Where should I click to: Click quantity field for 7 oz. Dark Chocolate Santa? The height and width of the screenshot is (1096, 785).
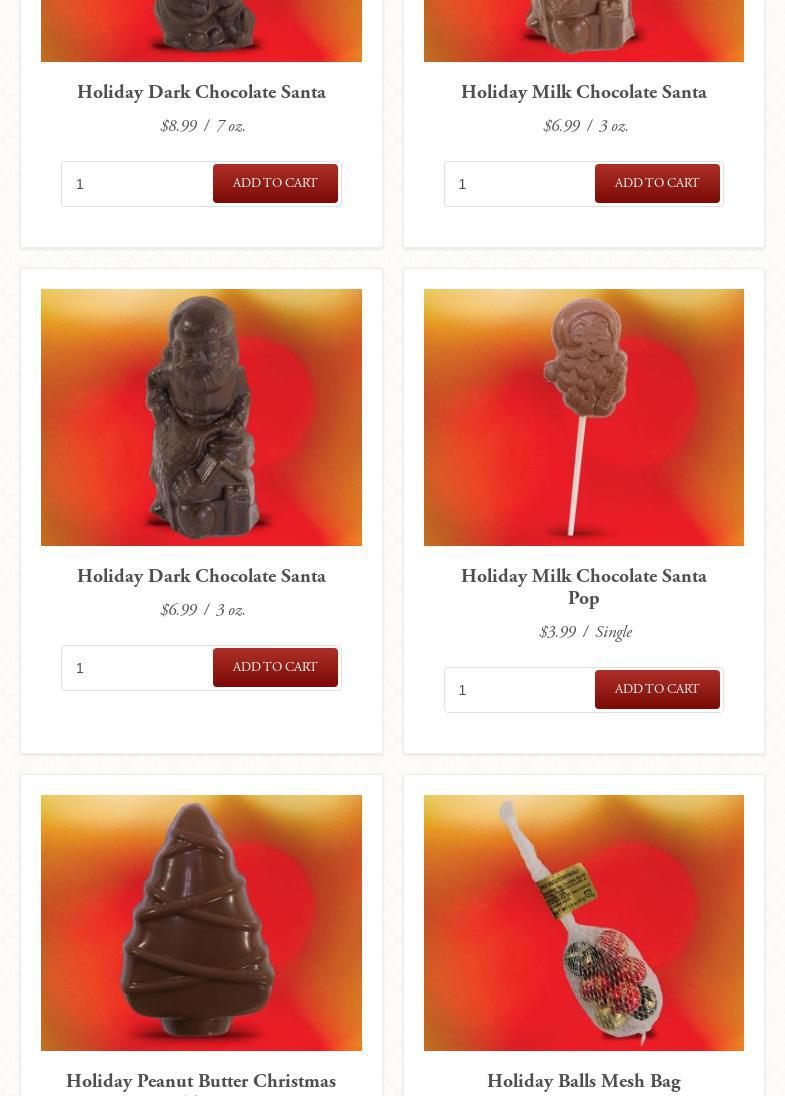(x=138, y=184)
